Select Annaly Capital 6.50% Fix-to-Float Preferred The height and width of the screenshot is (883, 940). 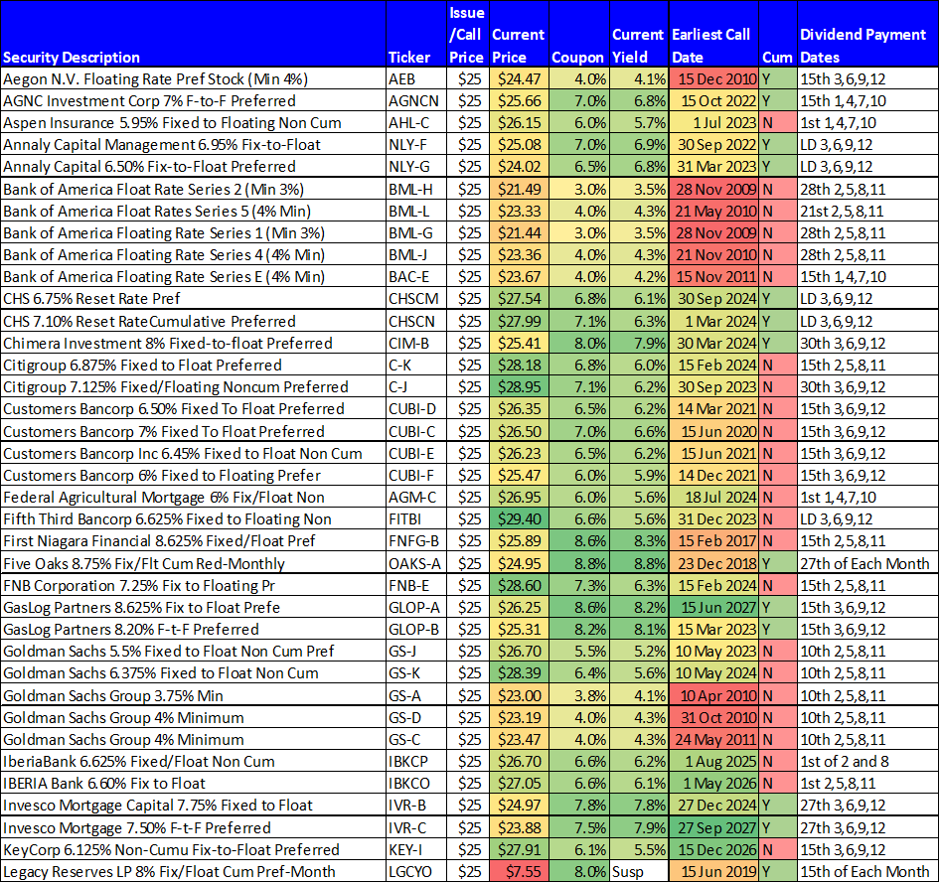(193, 167)
